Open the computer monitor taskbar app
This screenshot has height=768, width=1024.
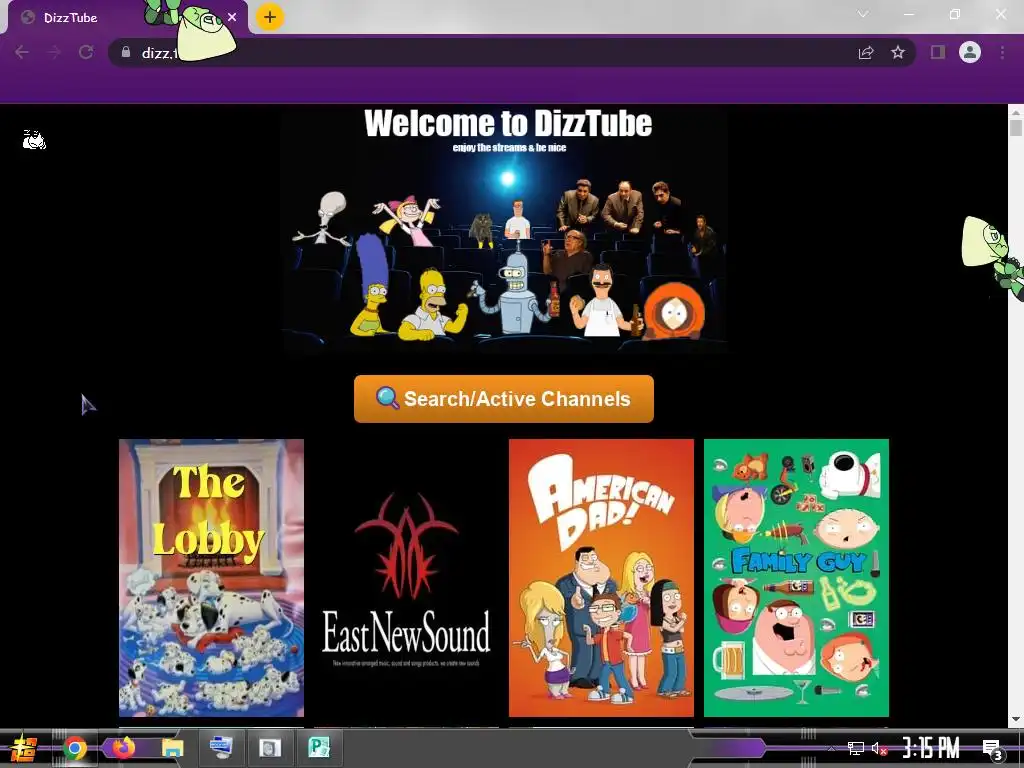[221, 748]
